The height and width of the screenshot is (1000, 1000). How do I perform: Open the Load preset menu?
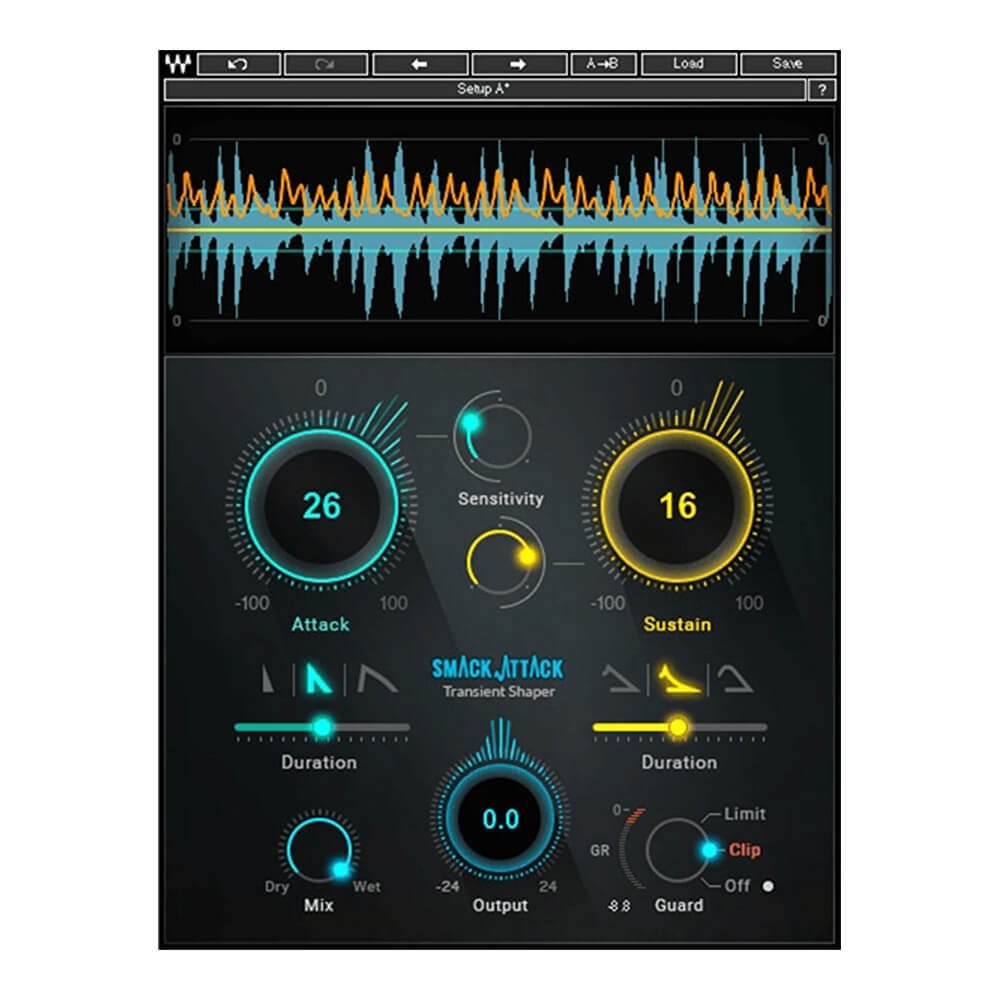point(689,64)
